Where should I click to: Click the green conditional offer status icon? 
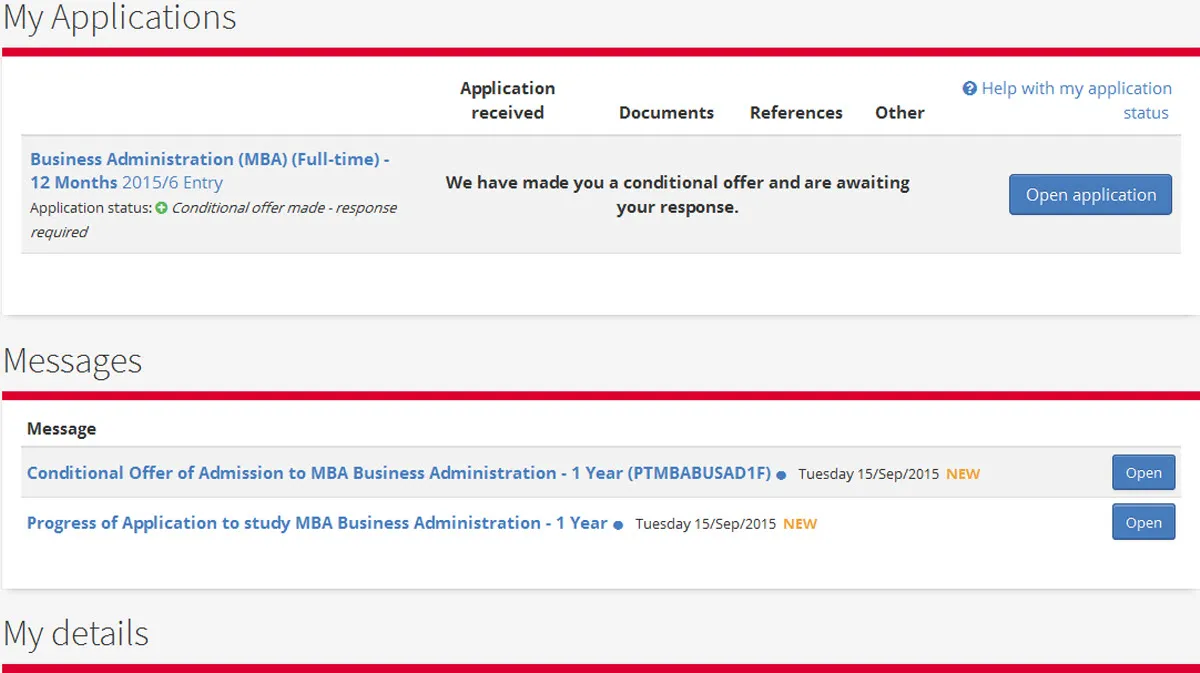(161, 208)
